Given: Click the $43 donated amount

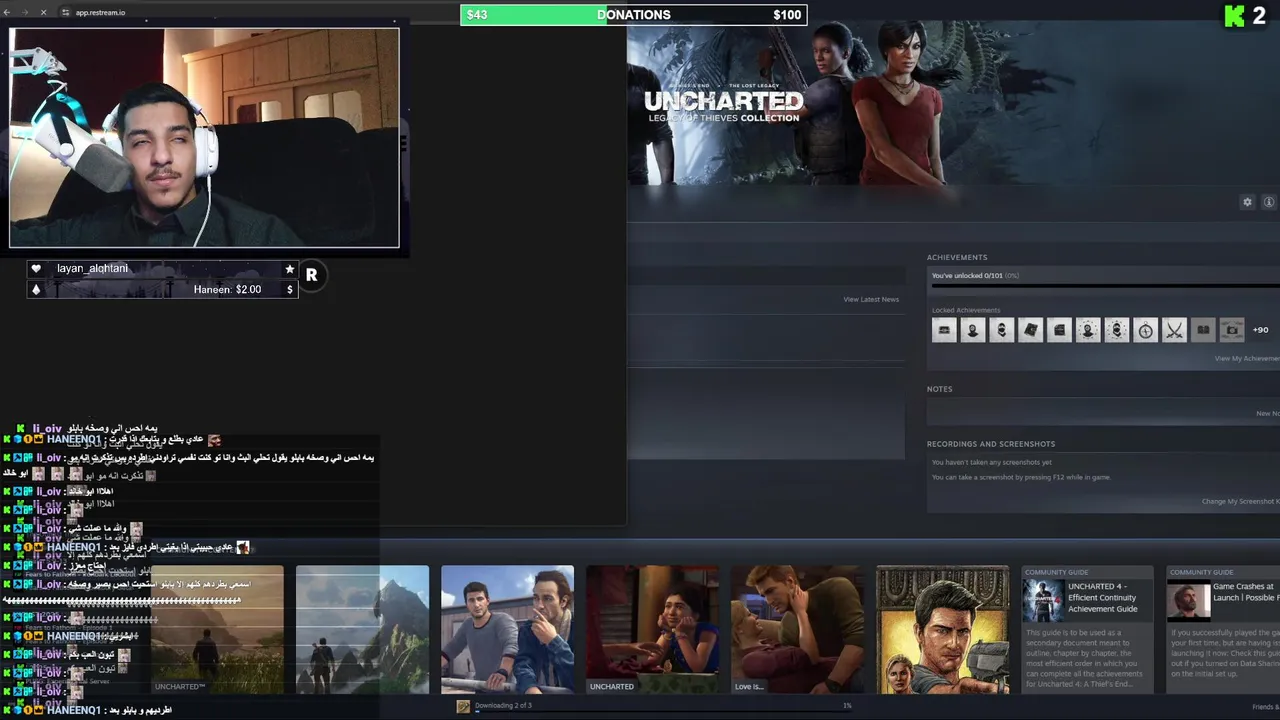Looking at the screenshot, I should click(x=477, y=15).
